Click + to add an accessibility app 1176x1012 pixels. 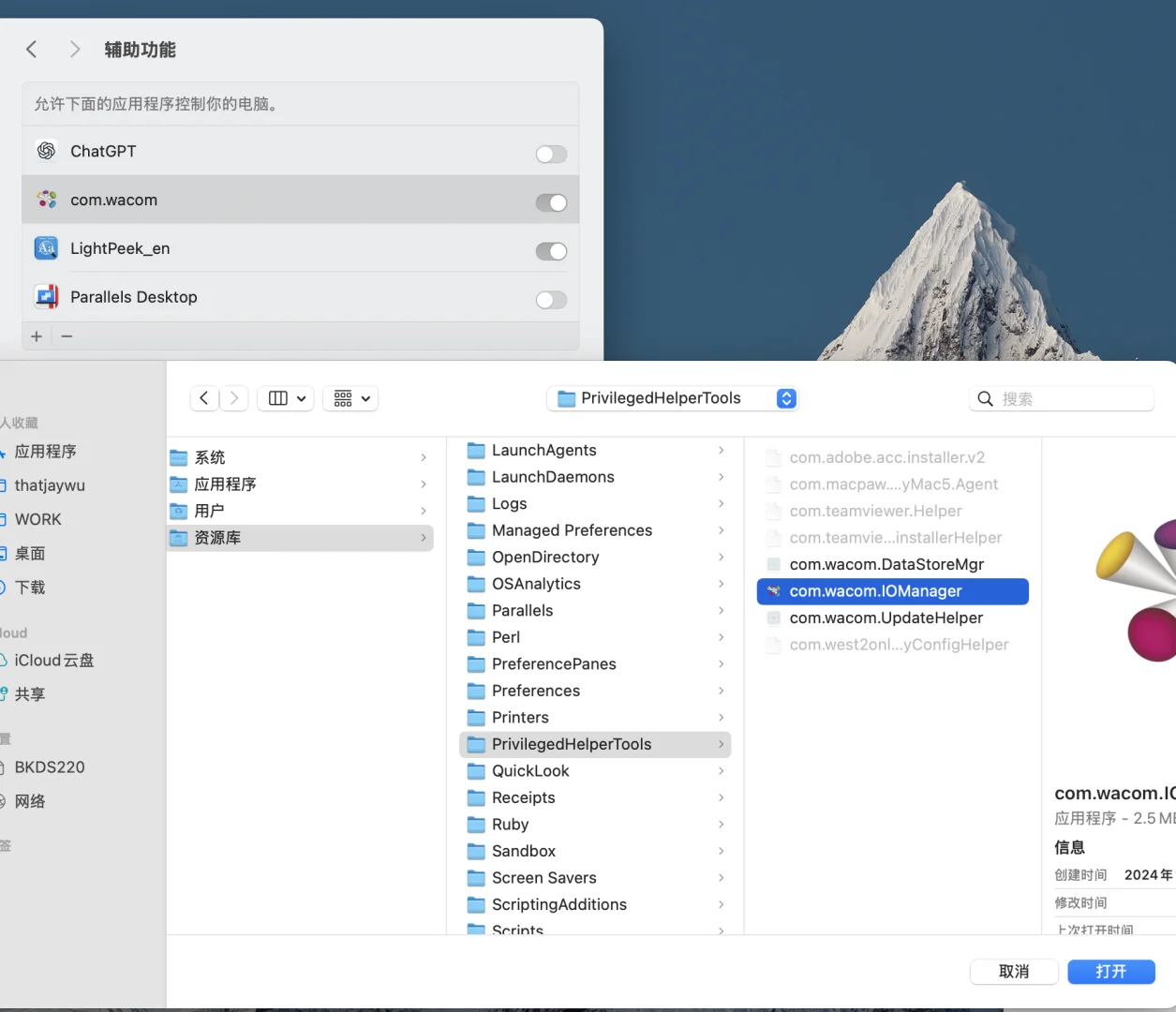click(x=36, y=335)
